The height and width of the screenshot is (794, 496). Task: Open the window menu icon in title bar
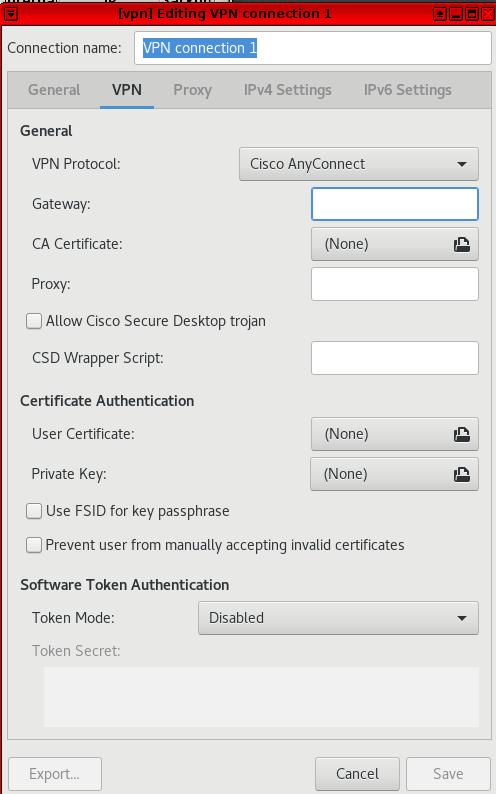tap(11, 14)
